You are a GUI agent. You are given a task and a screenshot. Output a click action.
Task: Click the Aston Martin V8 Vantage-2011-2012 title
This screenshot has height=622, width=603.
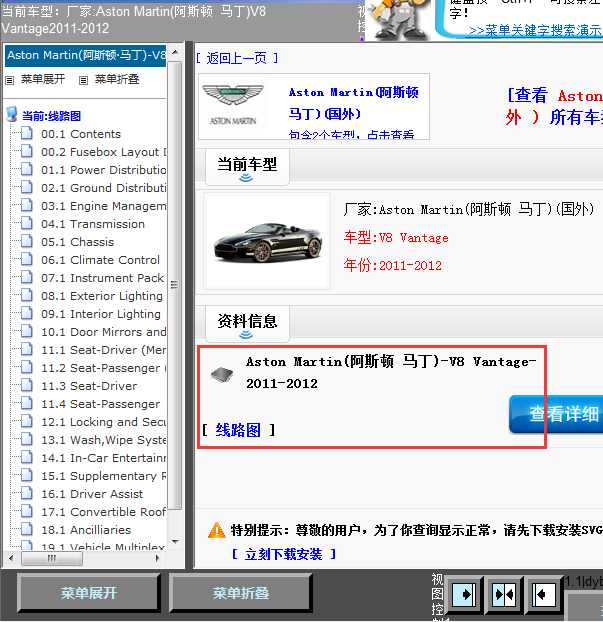pos(391,372)
